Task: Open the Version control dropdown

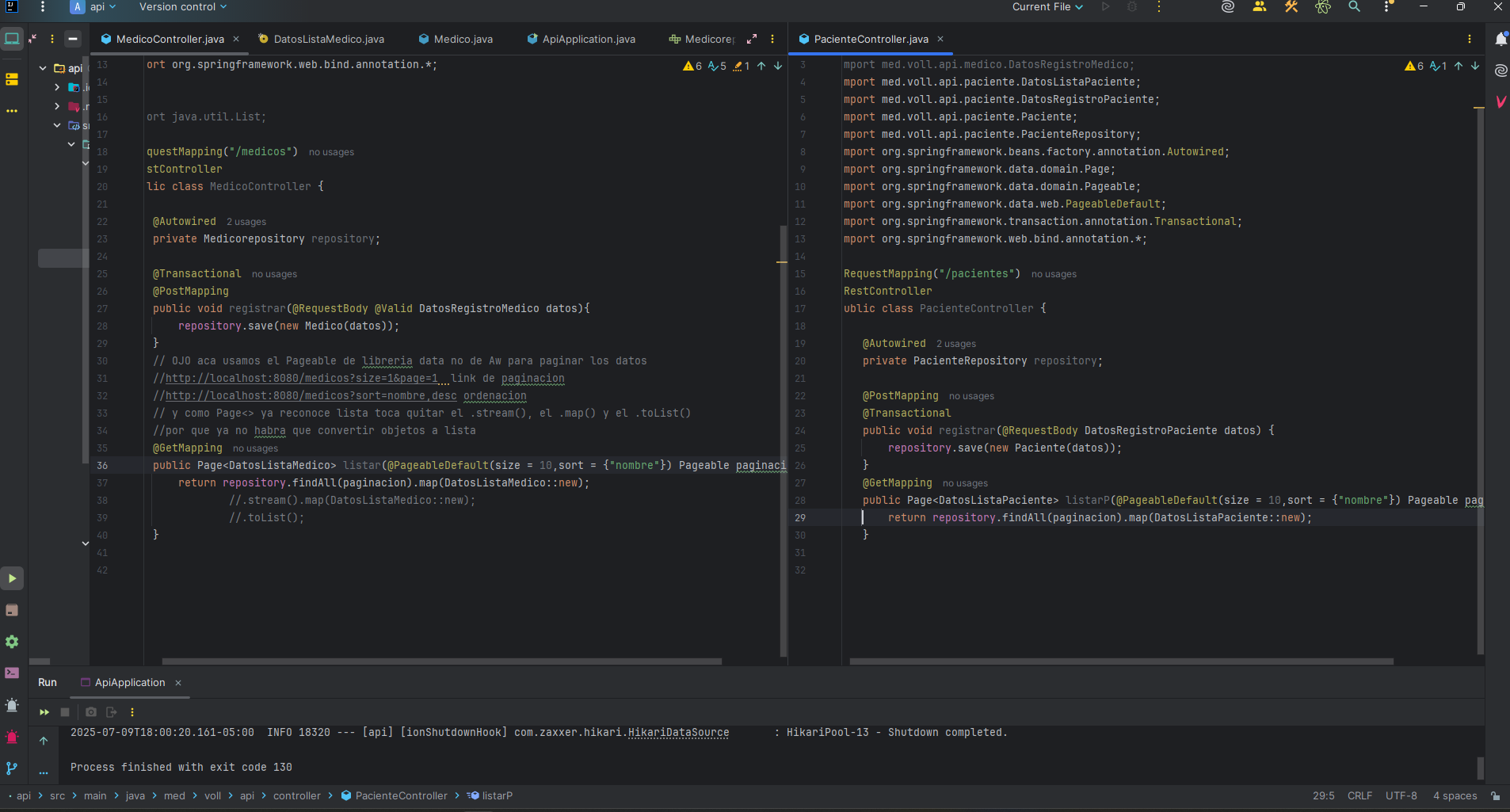Action: [x=183, y=7]
